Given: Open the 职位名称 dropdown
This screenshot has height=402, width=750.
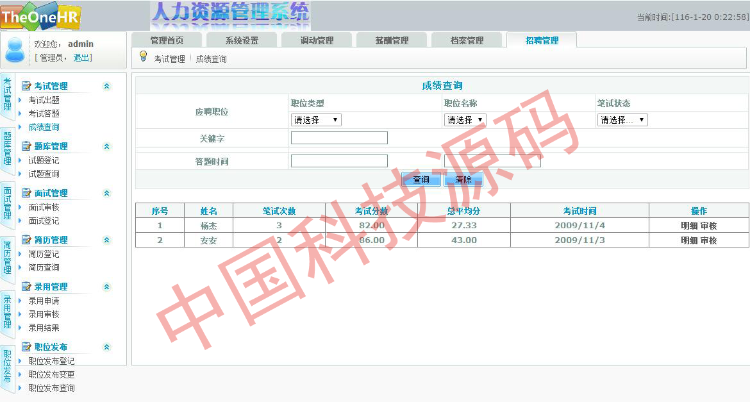Looking at the screenshot, I should pos(464,120).
